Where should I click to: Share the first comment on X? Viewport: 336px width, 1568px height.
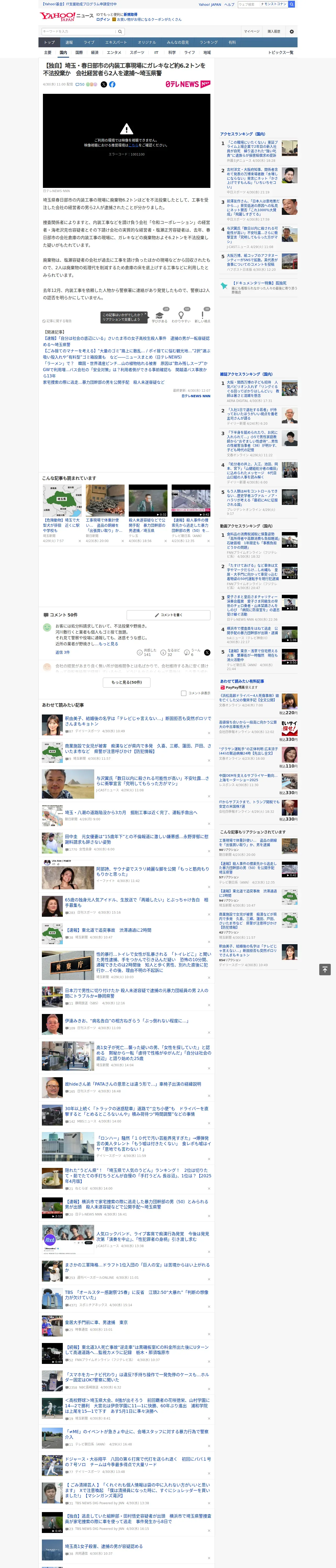207,653
